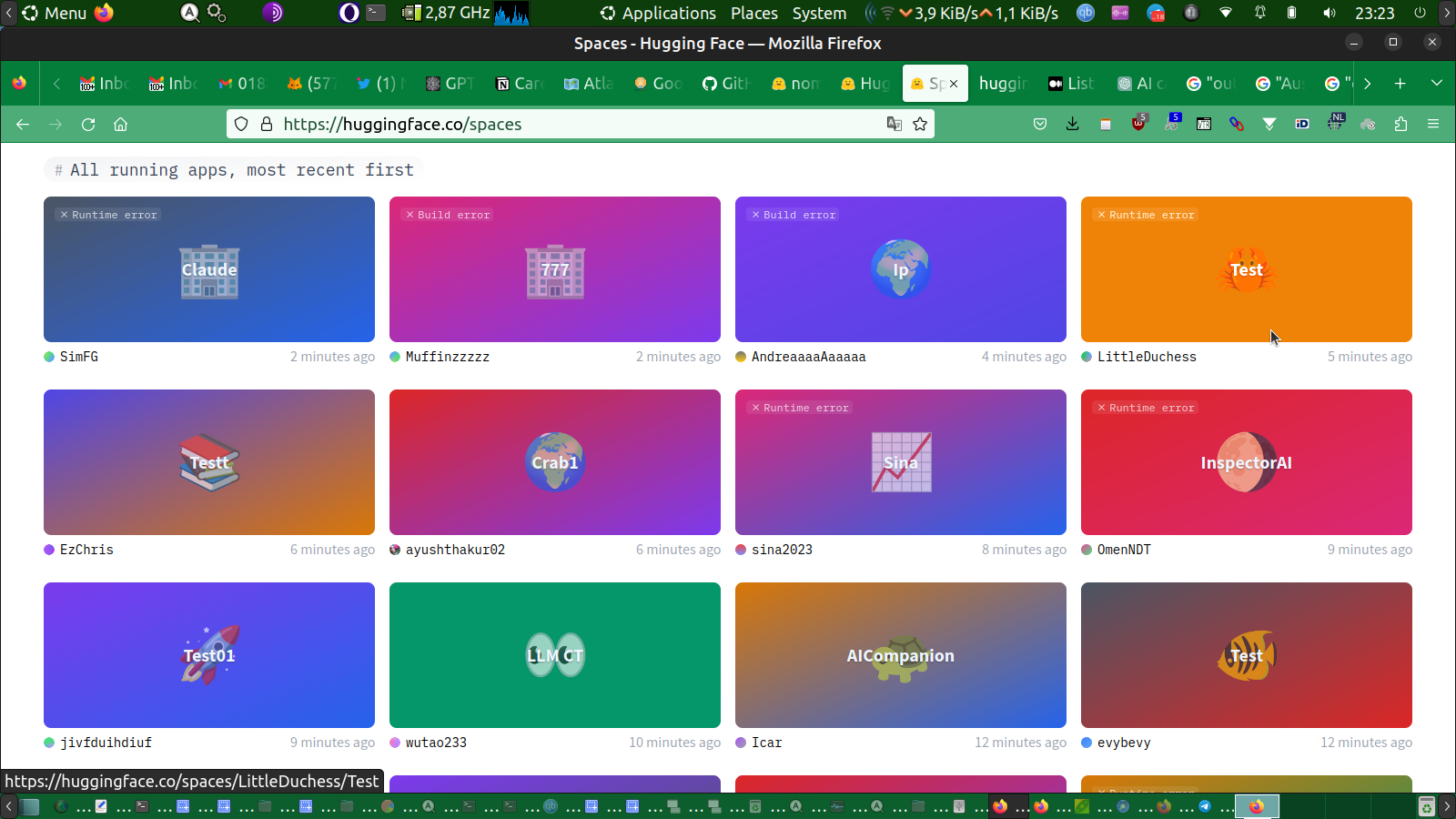Click the clock showing 23:23

click(x=1374, y=13)
